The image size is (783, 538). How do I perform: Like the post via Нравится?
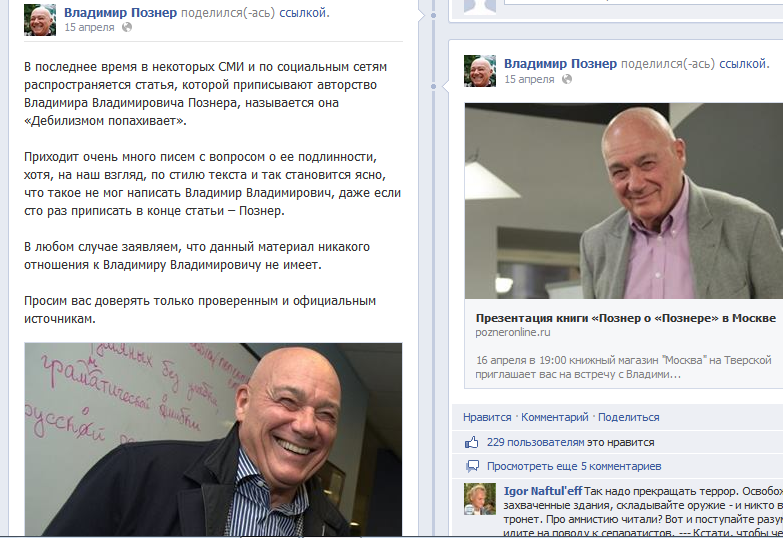pos(487,417)
